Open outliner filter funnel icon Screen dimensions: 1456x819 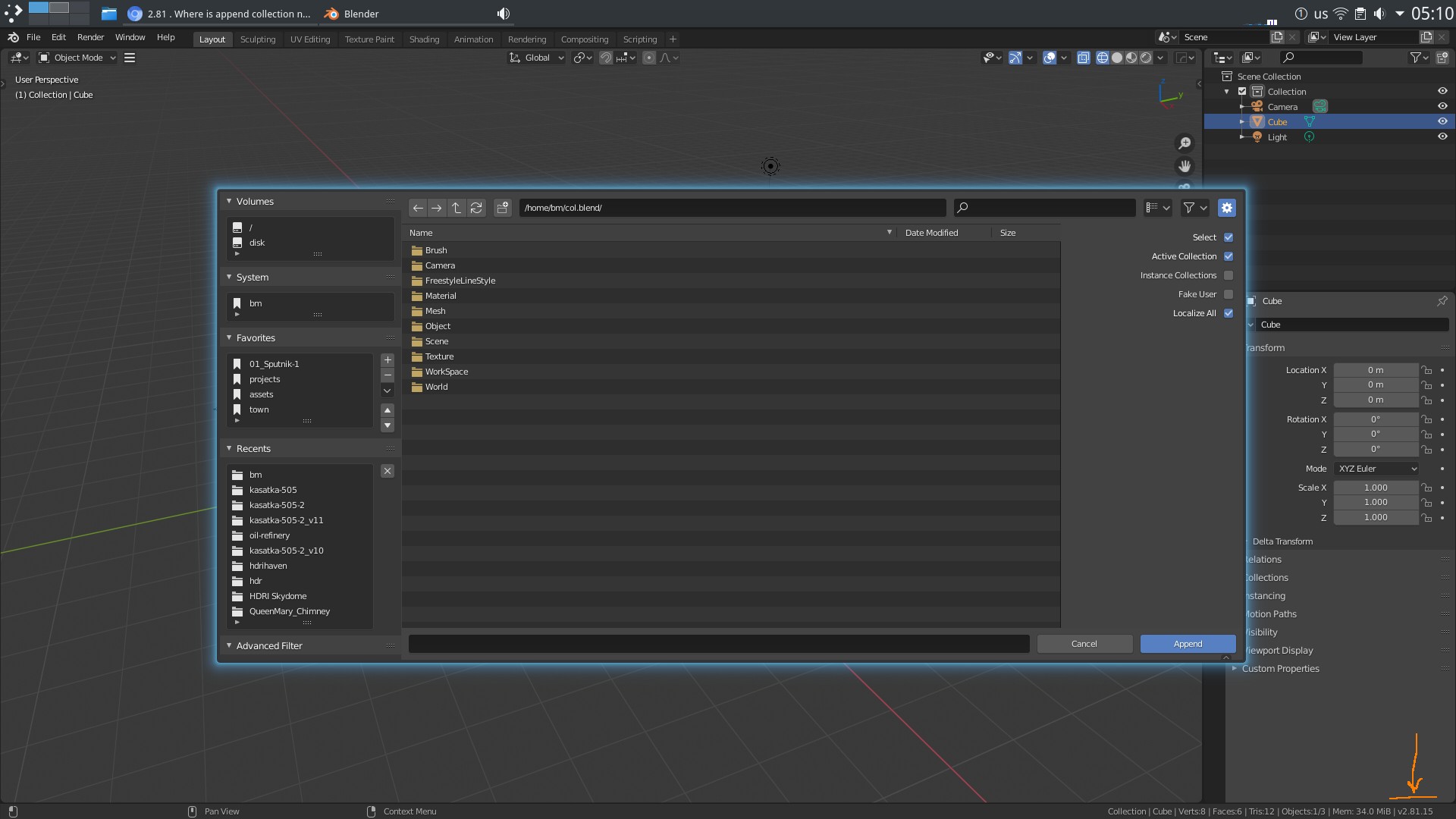tap(1420, 58)
